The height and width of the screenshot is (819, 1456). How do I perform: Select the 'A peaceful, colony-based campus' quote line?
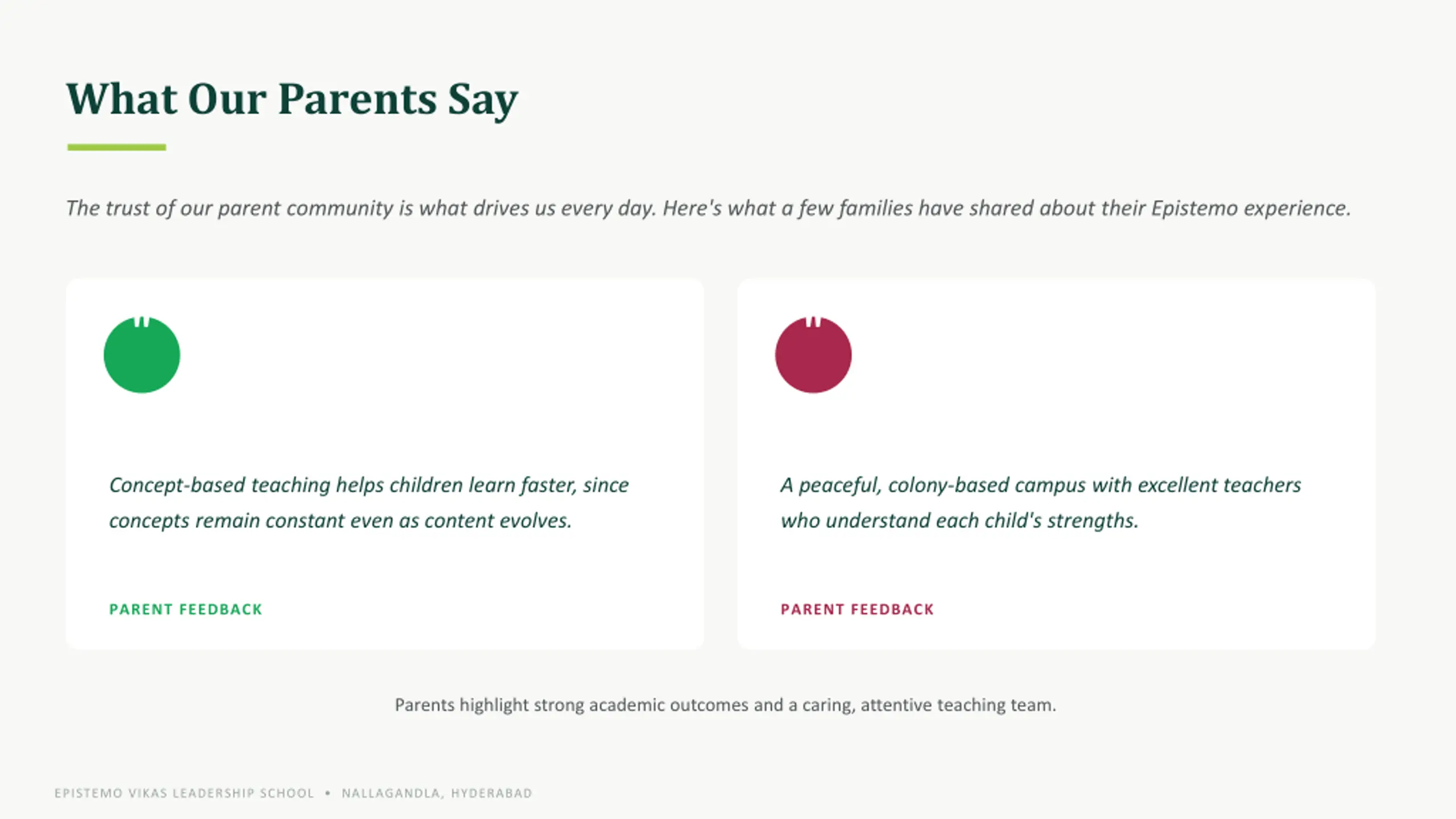1041,485
